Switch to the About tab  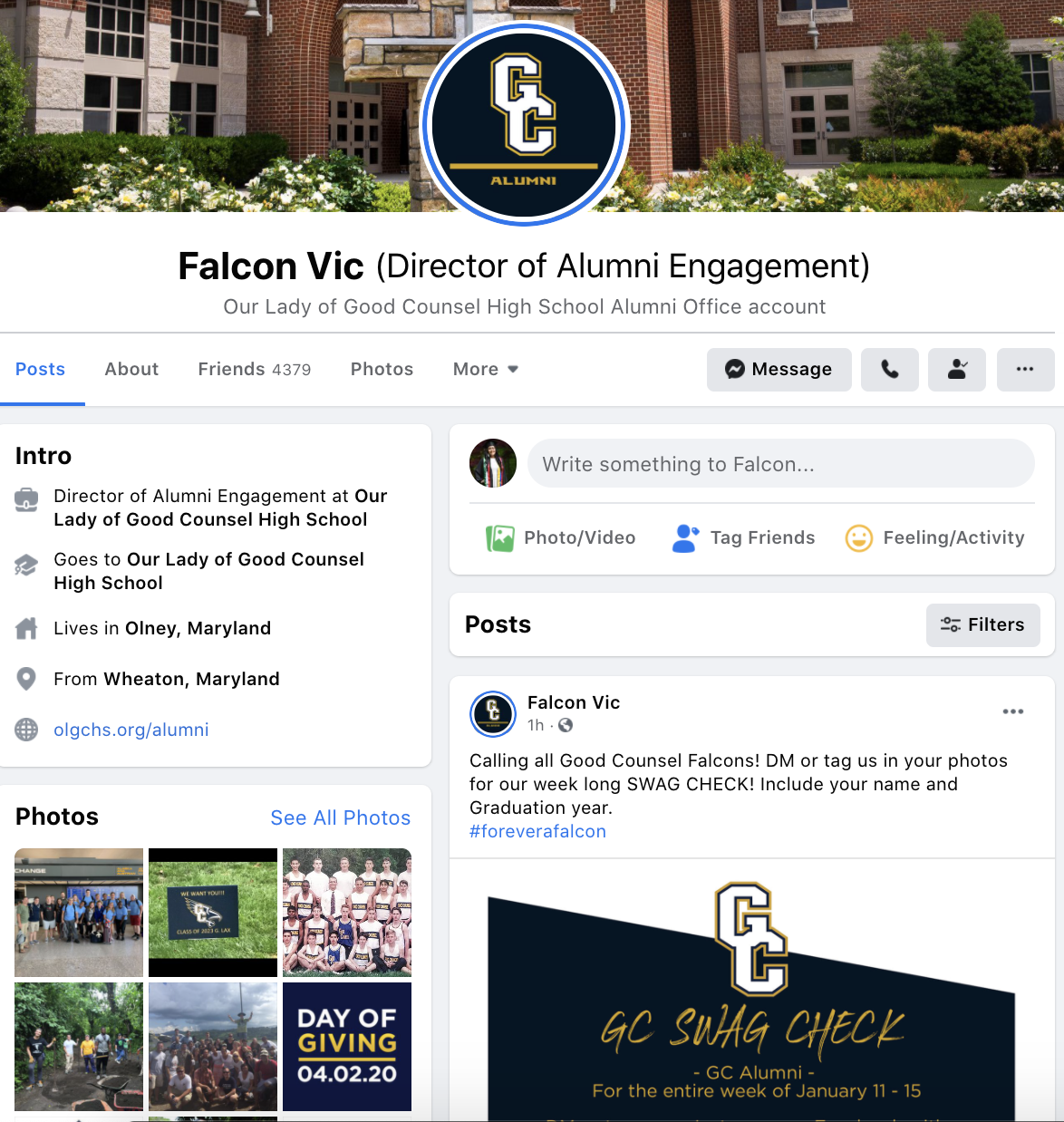point(131,369)
